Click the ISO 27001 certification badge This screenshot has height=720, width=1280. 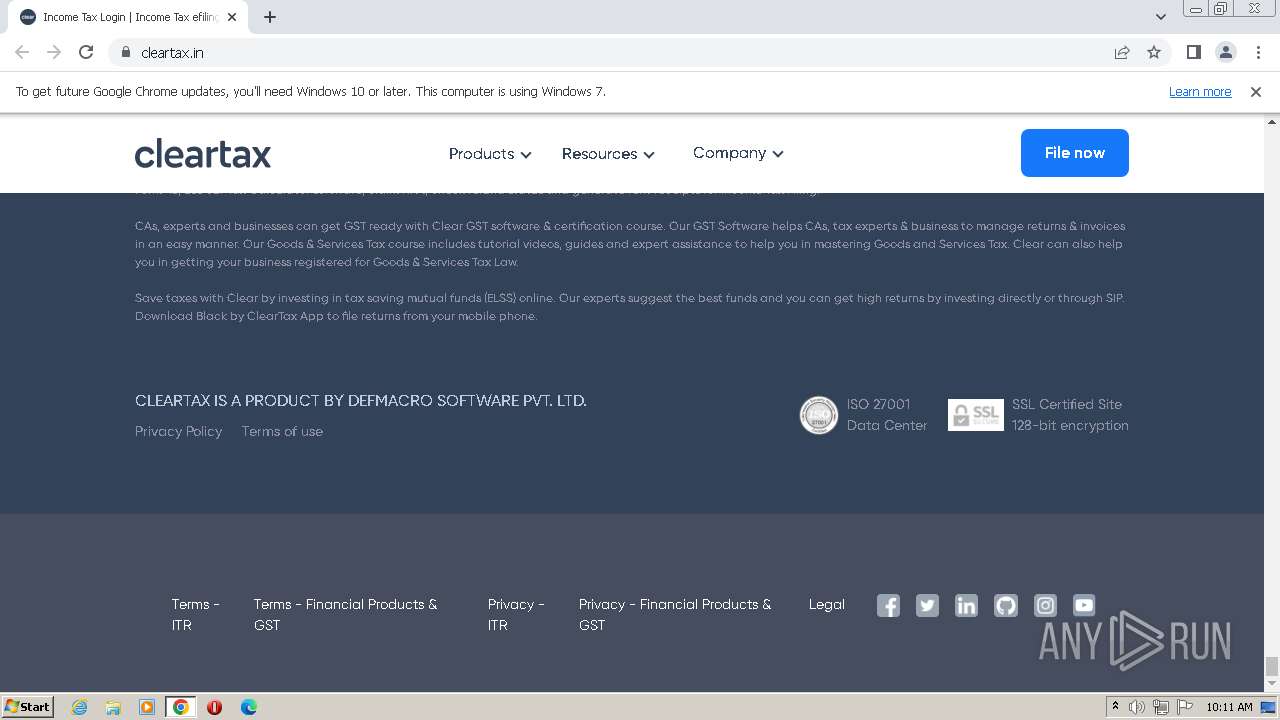point(818,415)
